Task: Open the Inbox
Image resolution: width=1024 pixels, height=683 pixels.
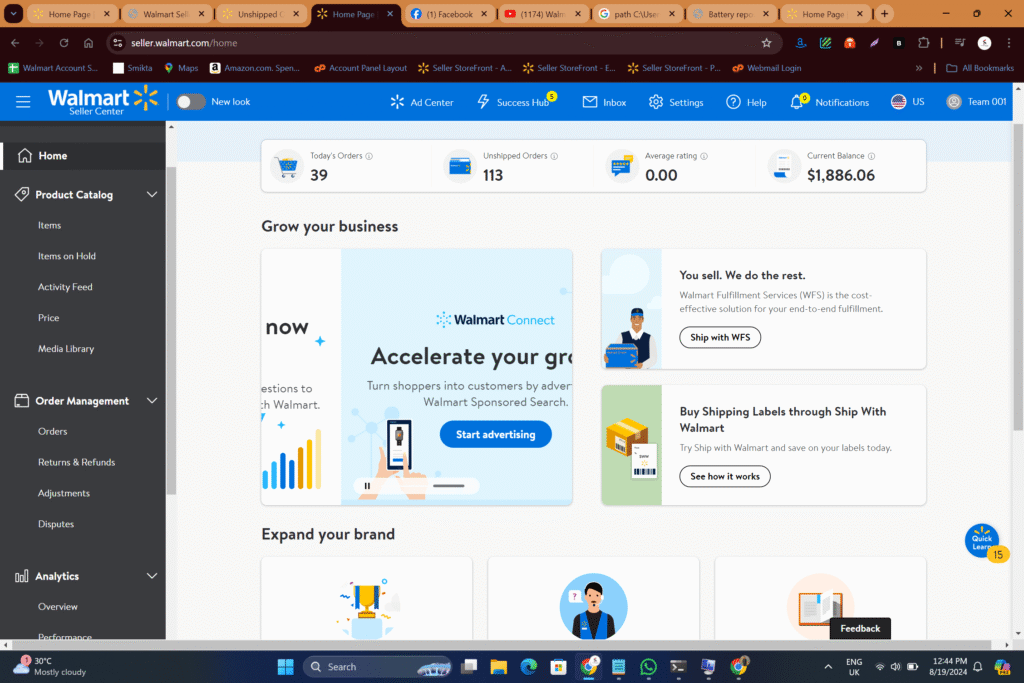Action: click(x=604, y=102)
